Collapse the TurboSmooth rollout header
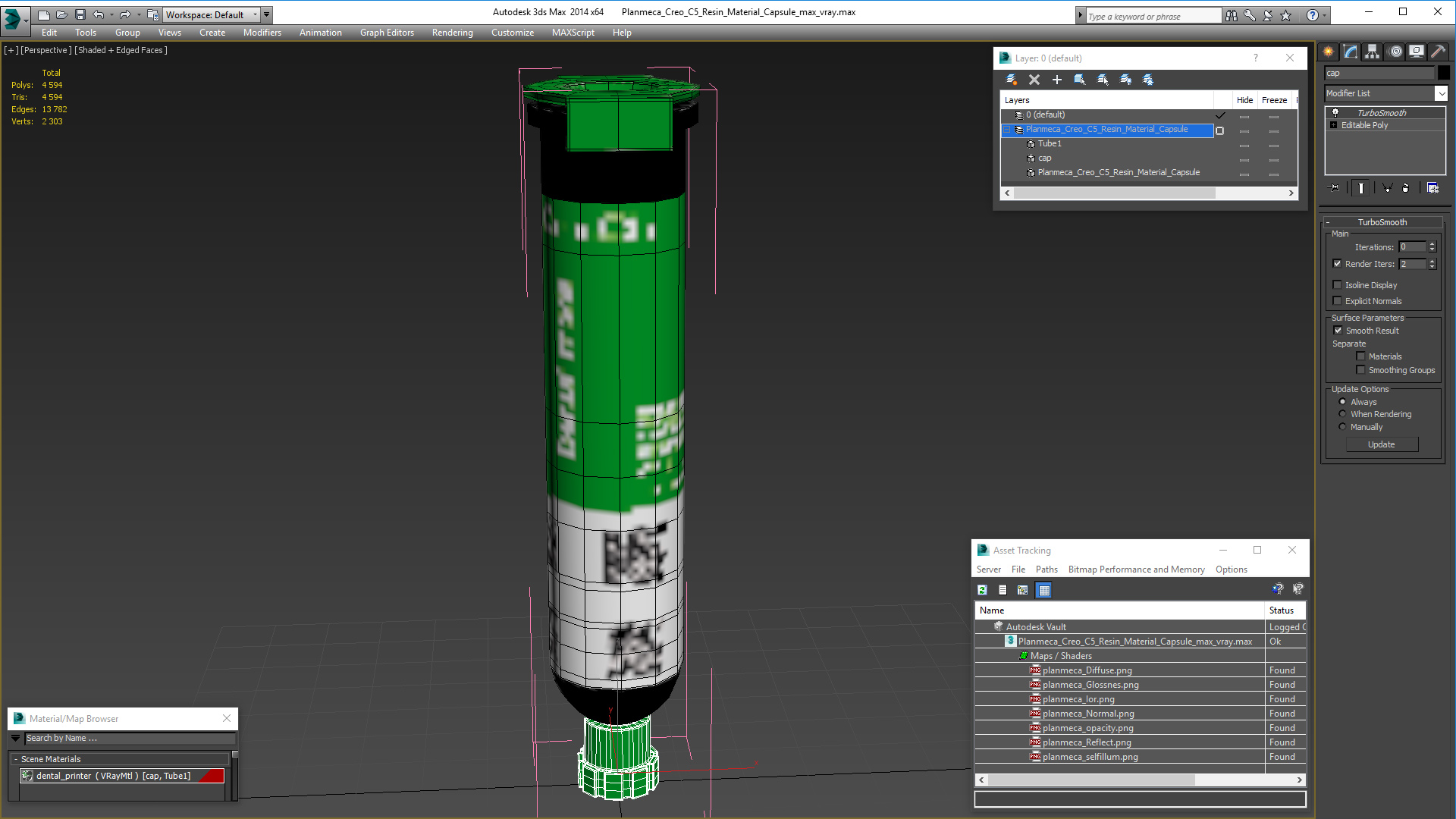Image resolution: width=1456 pixels, height=819 pixels. coord(1382,222)
